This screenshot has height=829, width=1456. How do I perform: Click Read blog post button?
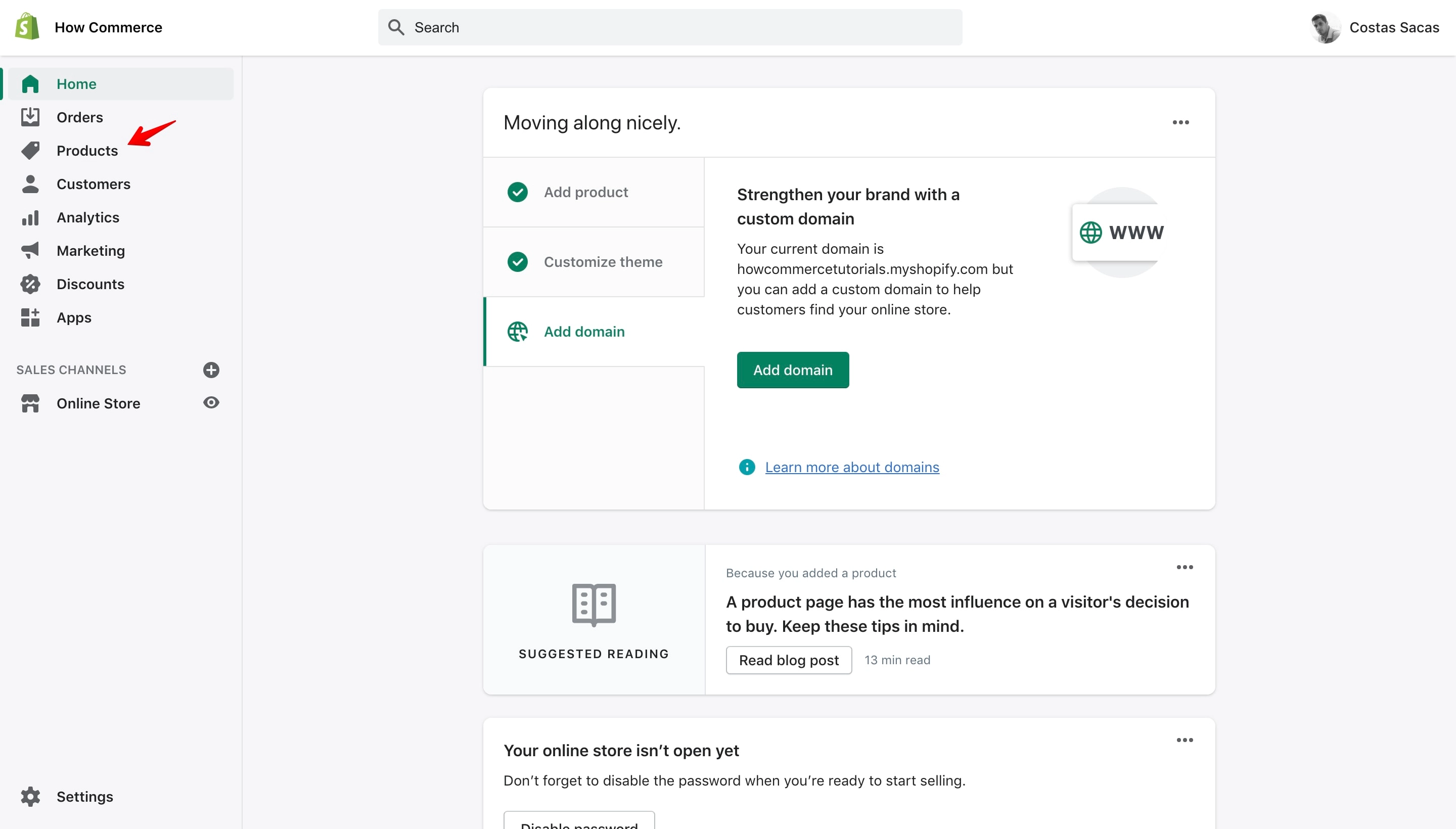coord(789,660)
